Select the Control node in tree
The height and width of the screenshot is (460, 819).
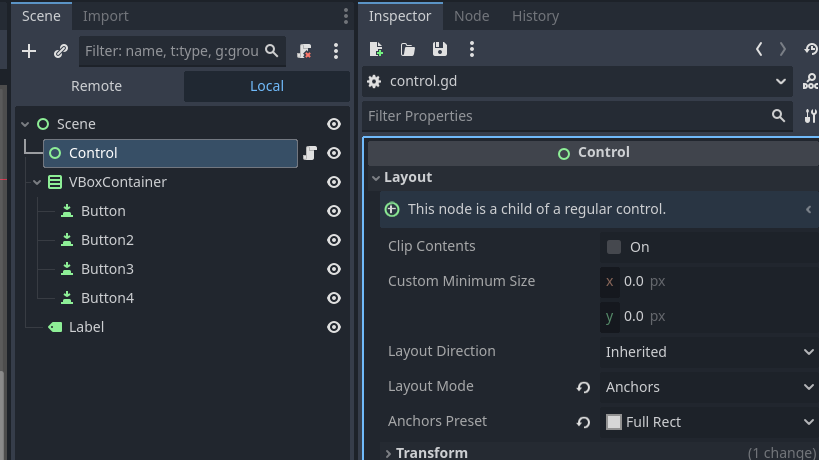click(170, 153)
